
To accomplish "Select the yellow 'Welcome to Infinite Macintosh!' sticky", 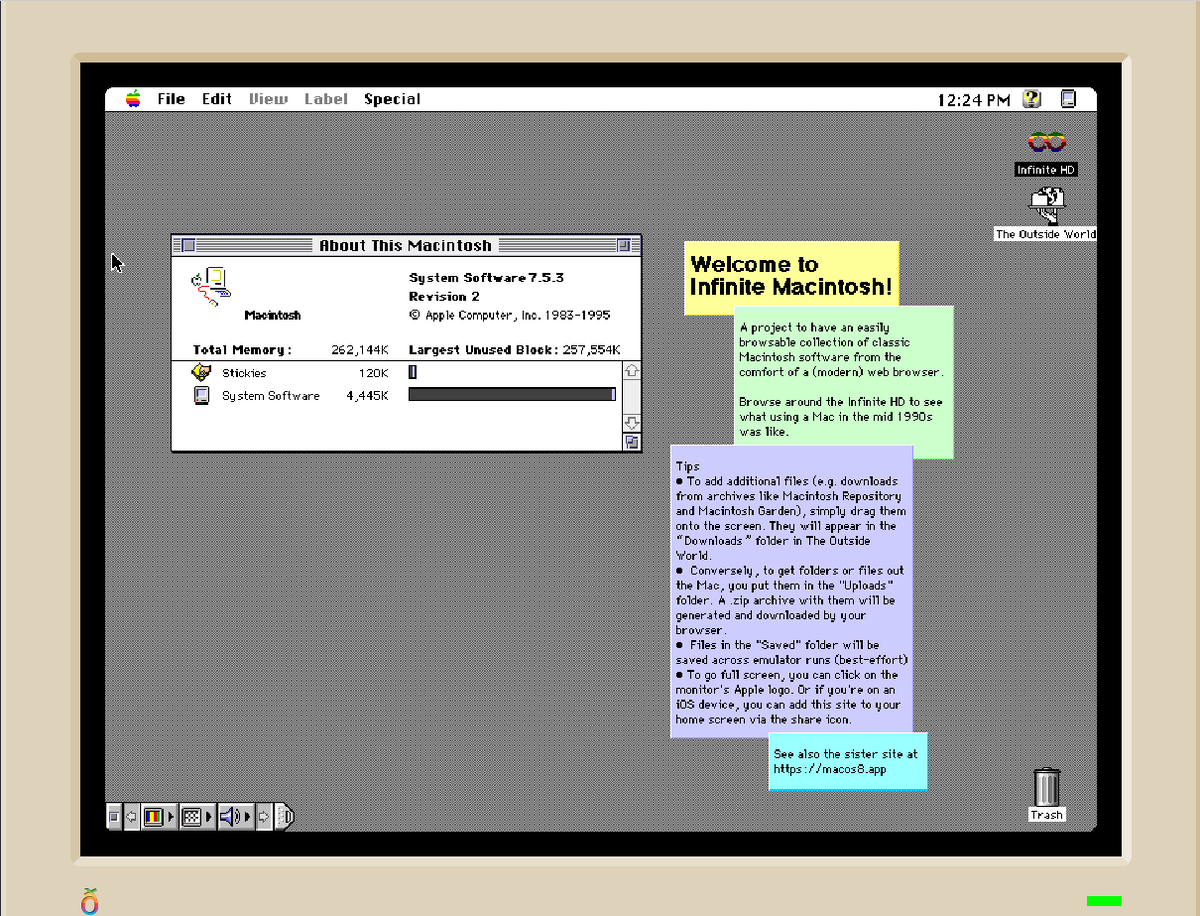I will [791, 277].
